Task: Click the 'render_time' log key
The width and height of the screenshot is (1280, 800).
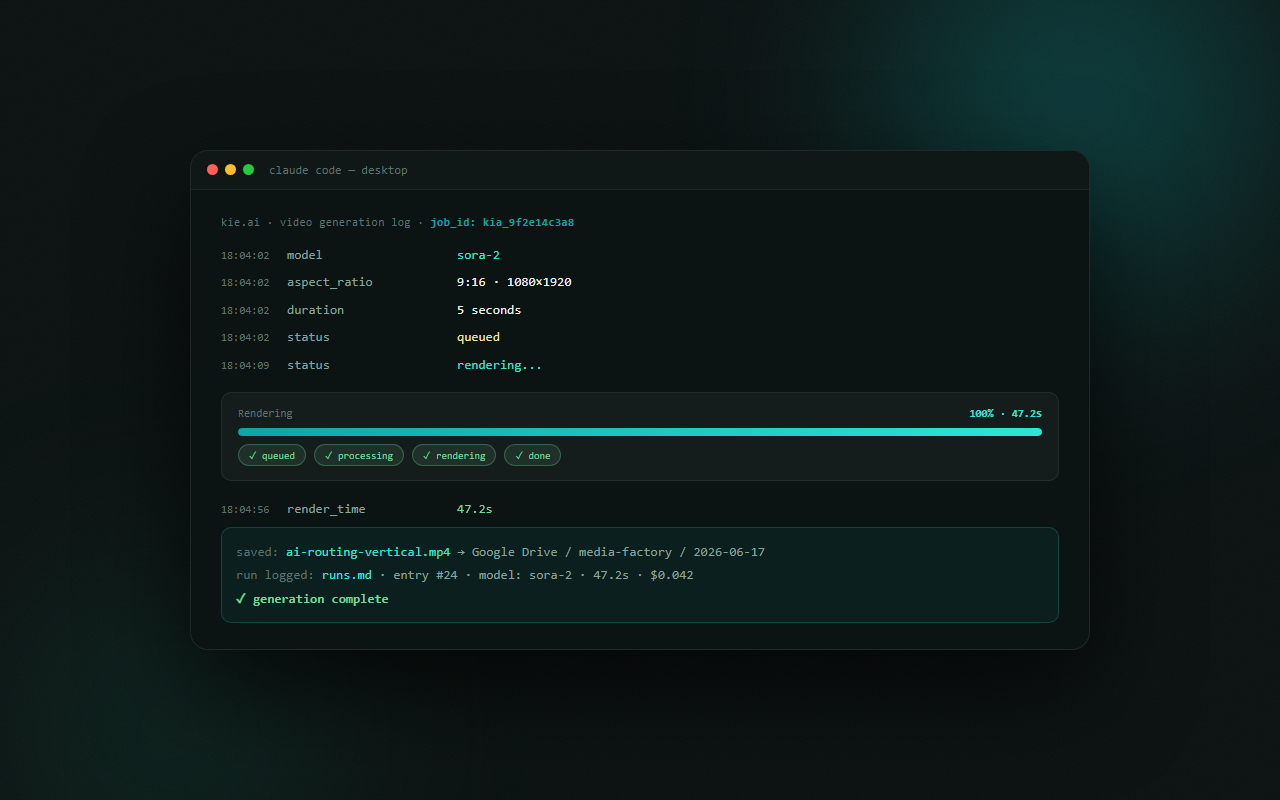Action: [x=326, y=509]
